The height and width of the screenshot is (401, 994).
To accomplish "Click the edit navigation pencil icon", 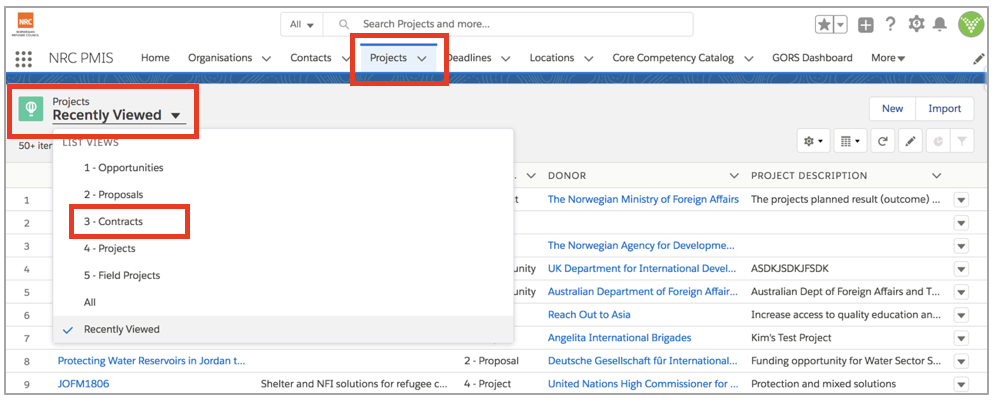I will point(979,58).
